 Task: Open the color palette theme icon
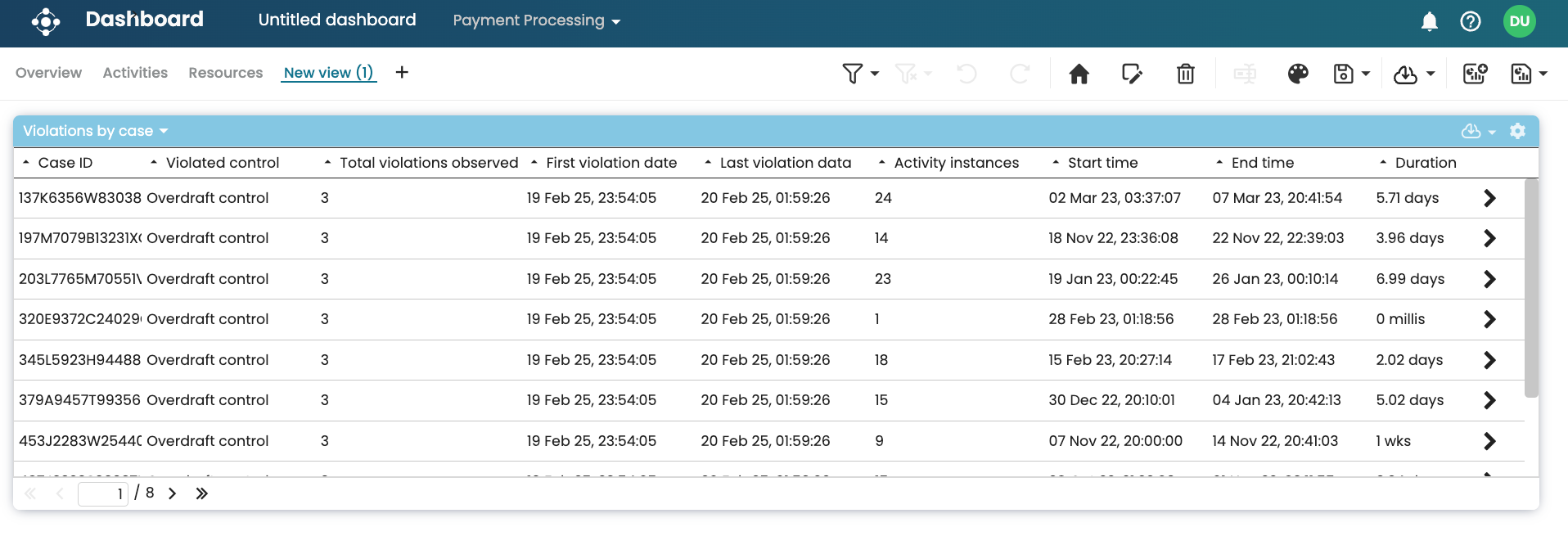[1298, 74]
